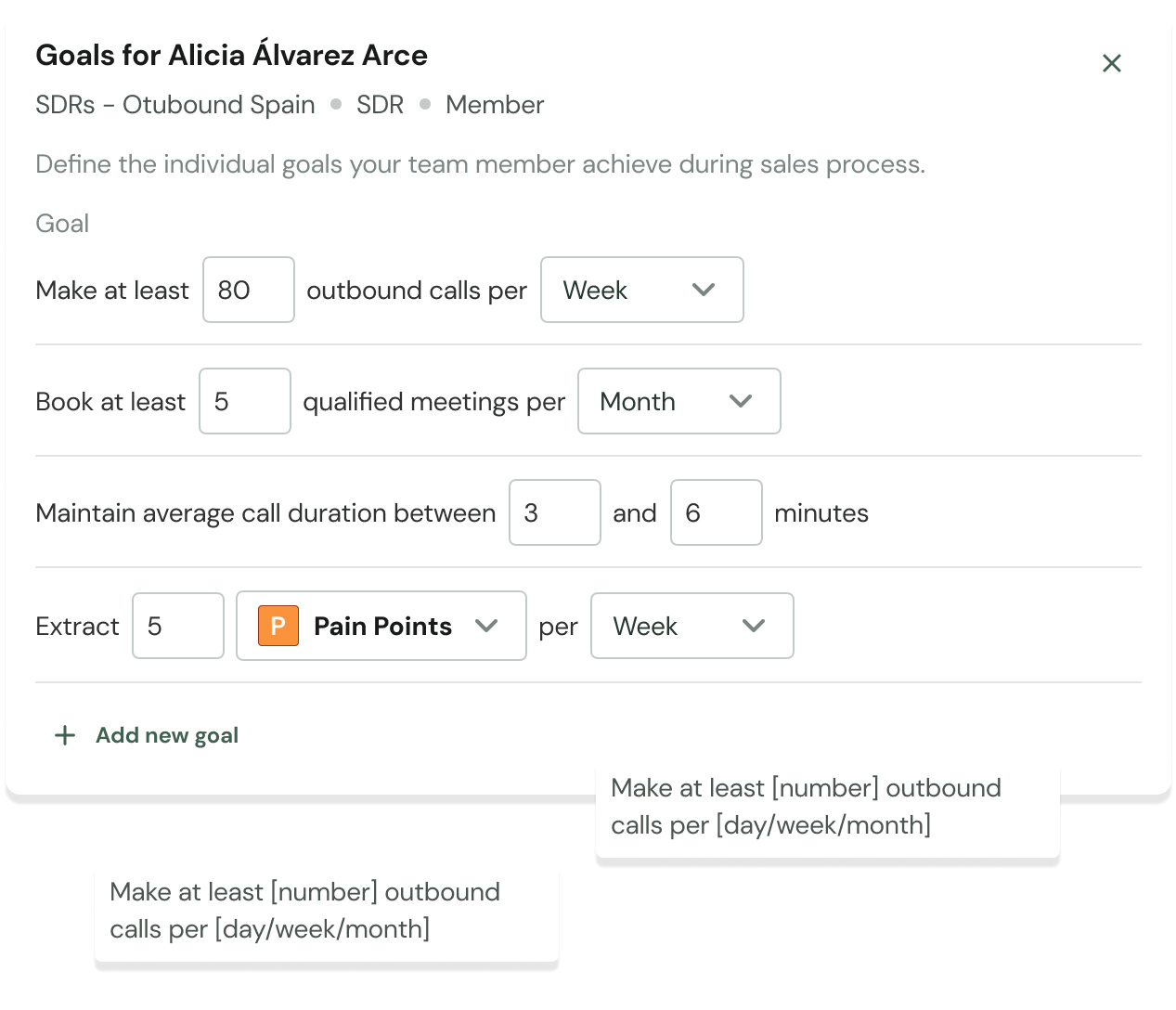Expand the qualified meetings Month dropdown
The image size is (1176, 1010).
(678, 401)
